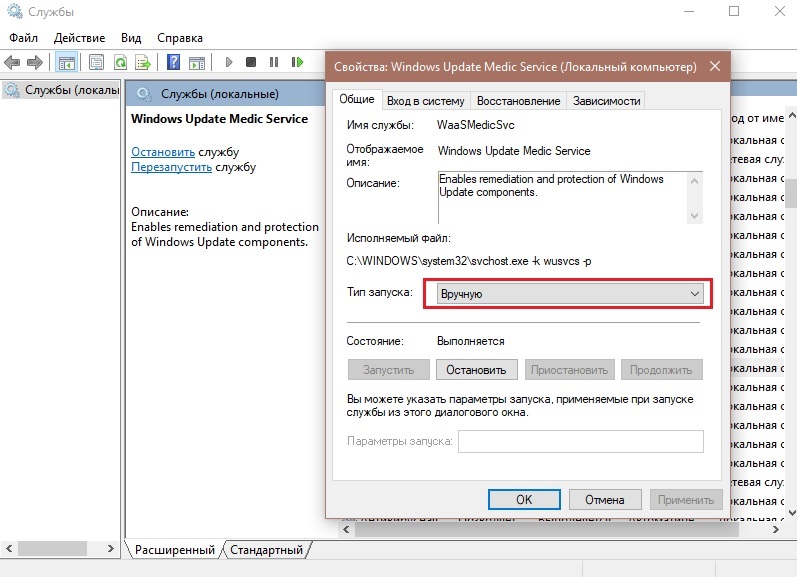Screen dimensions: 797x577
Task: Click the Export List toolbar icon
Action: tap(143, 62)
